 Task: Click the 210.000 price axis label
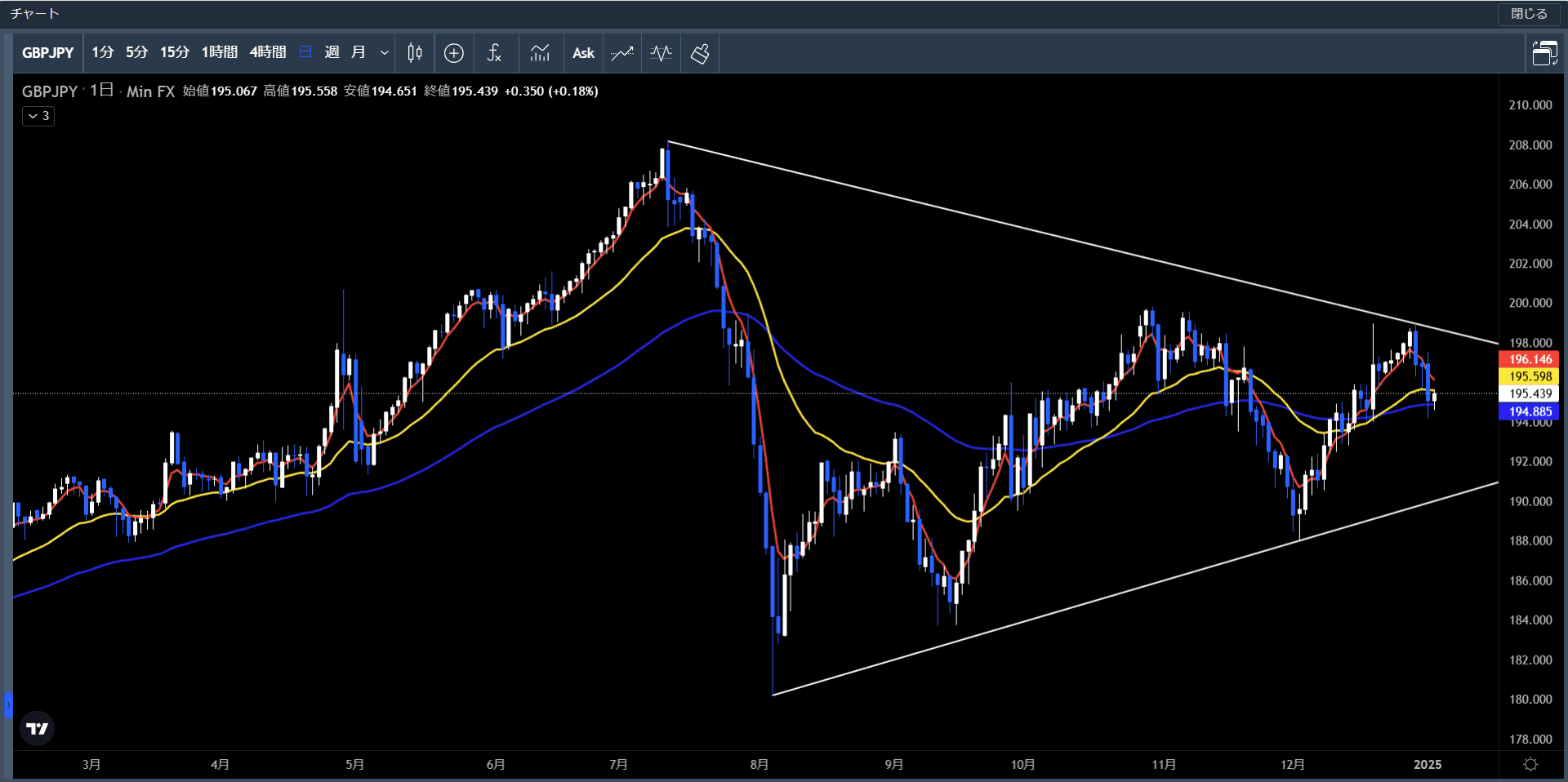[x=1530, y=105]
